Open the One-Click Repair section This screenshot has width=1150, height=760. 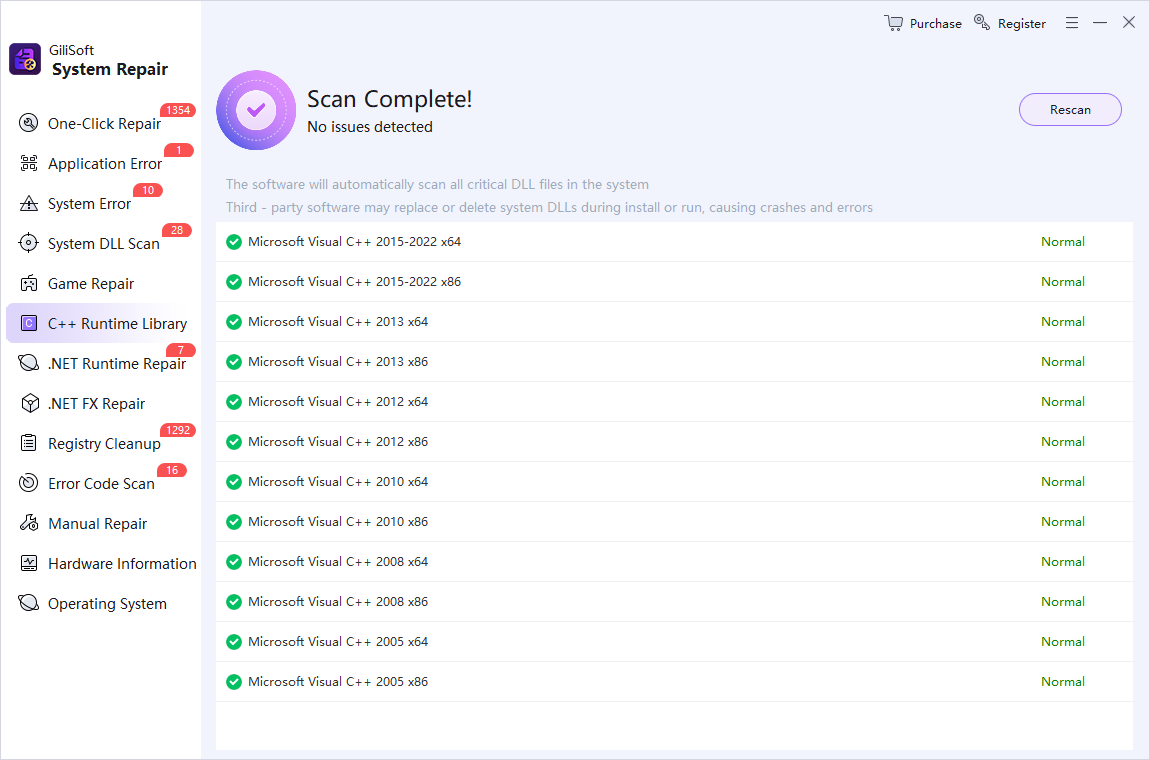click(101, 123)
